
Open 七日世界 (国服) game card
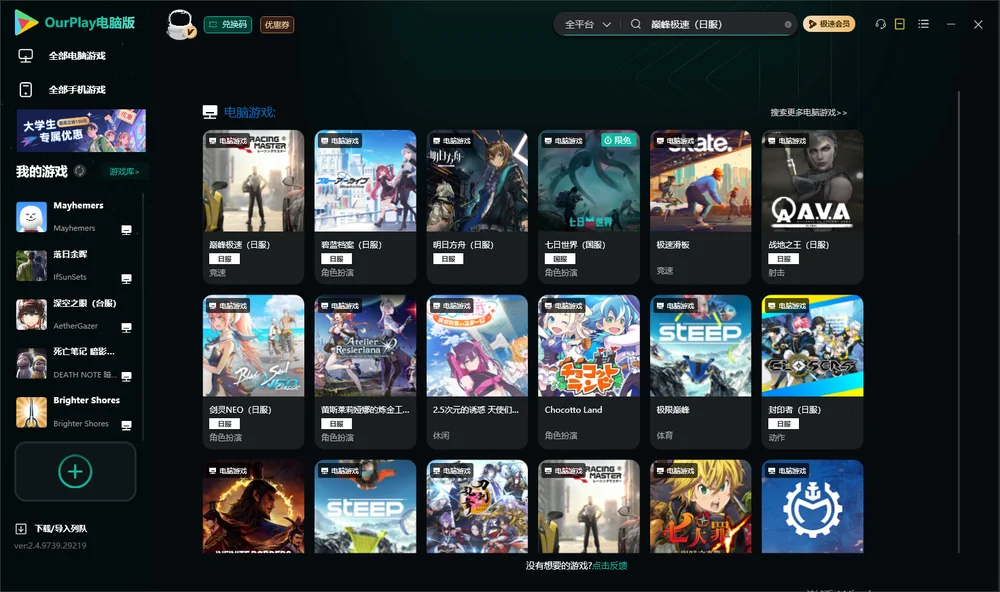point(589,207)
